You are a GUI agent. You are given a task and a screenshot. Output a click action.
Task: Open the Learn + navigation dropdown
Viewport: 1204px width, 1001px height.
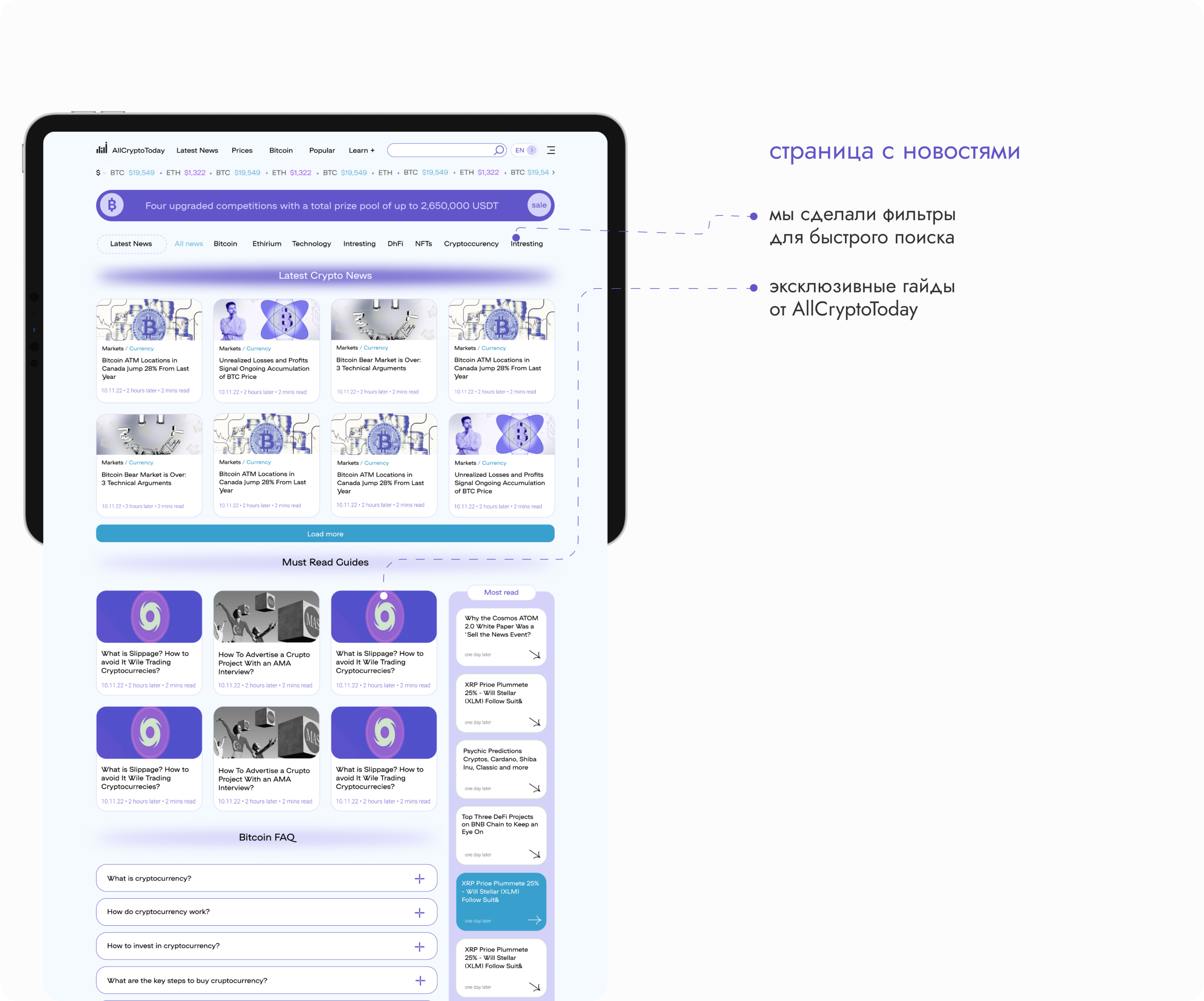pyautogui.click(x=361, y=150)
